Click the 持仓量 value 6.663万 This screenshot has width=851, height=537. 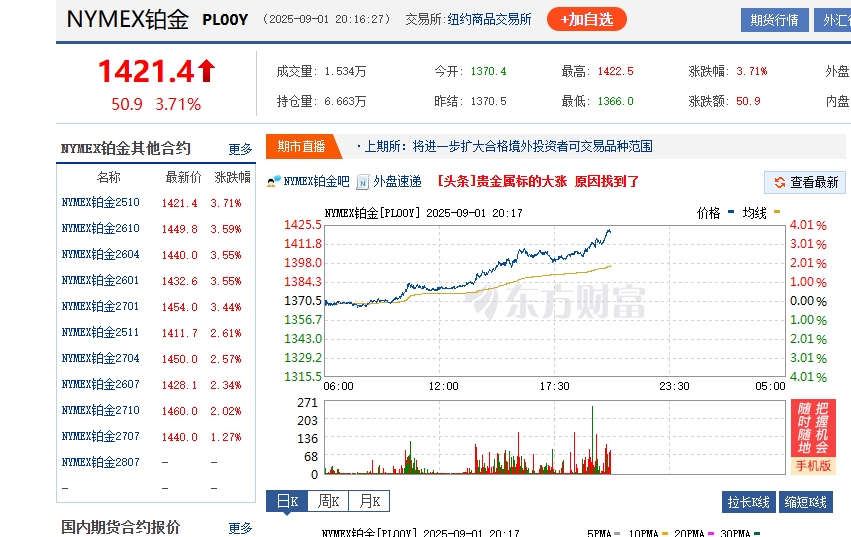point(345,102)
